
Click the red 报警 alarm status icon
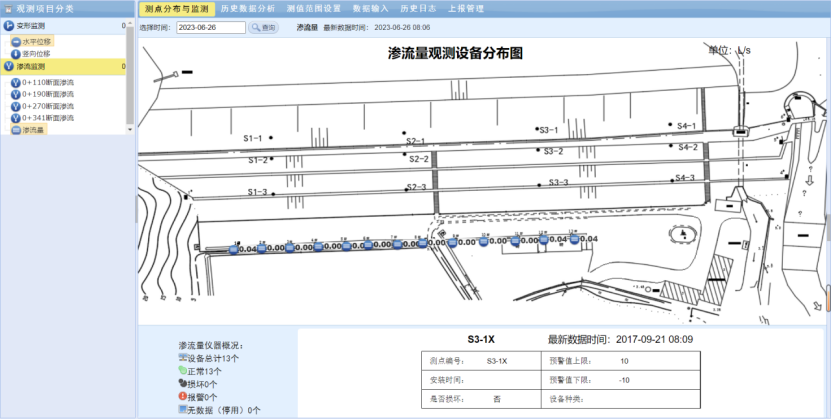[184, 396]
